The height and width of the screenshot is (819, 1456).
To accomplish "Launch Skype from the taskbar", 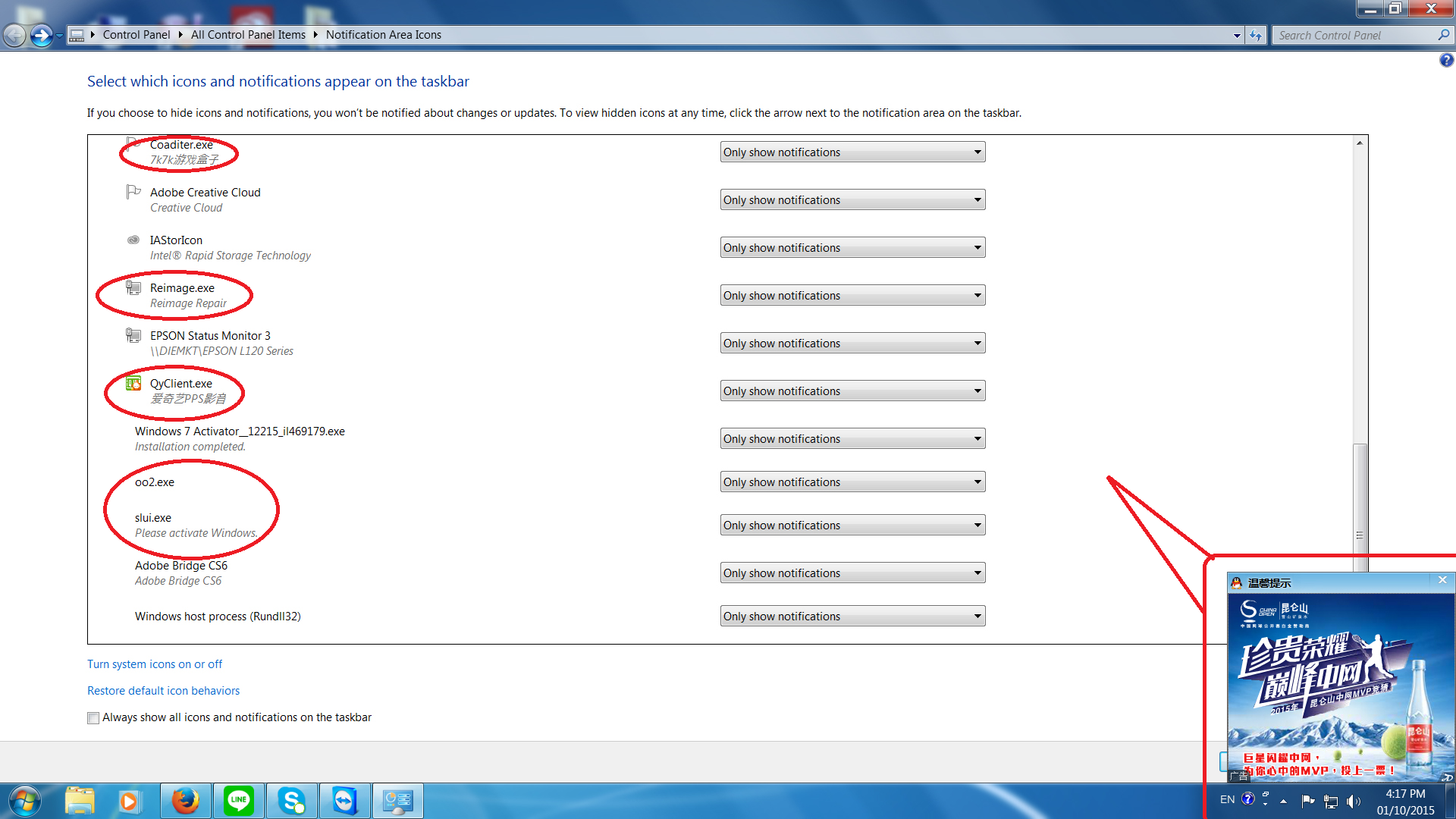I will pyautogui.click(x=292, y=801).
